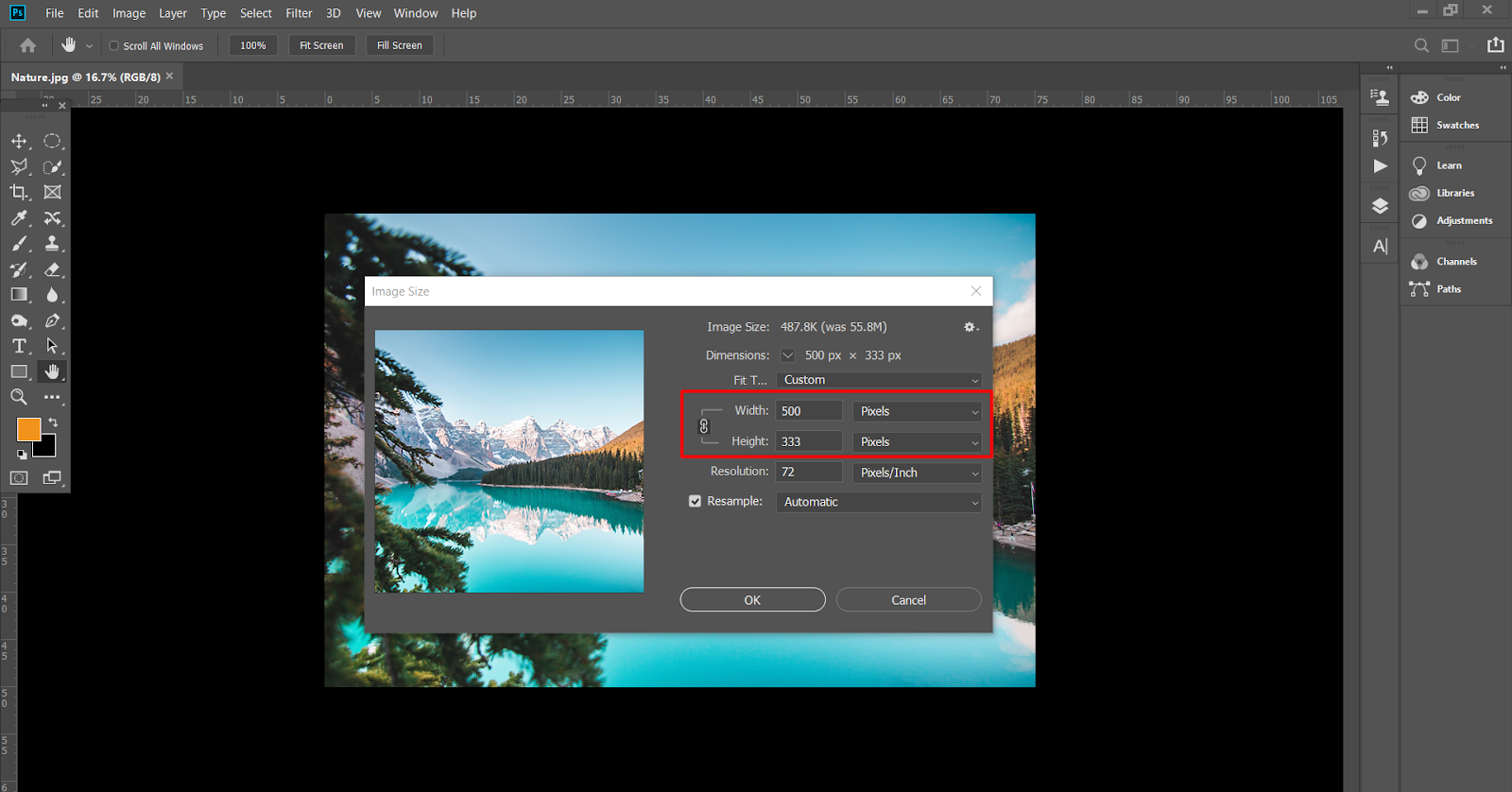The image size is (1512, 792).
Task: Open the Character panel icon
Action: point(1380,247)
